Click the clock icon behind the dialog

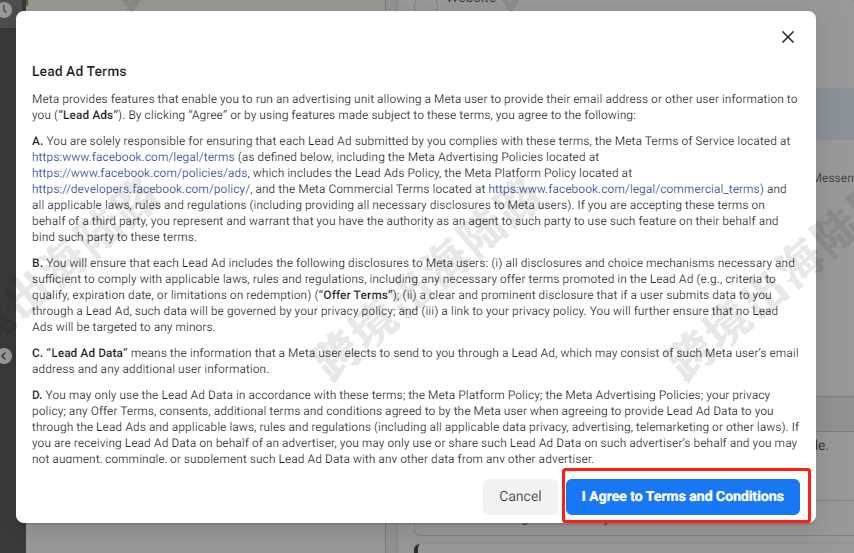5,9
